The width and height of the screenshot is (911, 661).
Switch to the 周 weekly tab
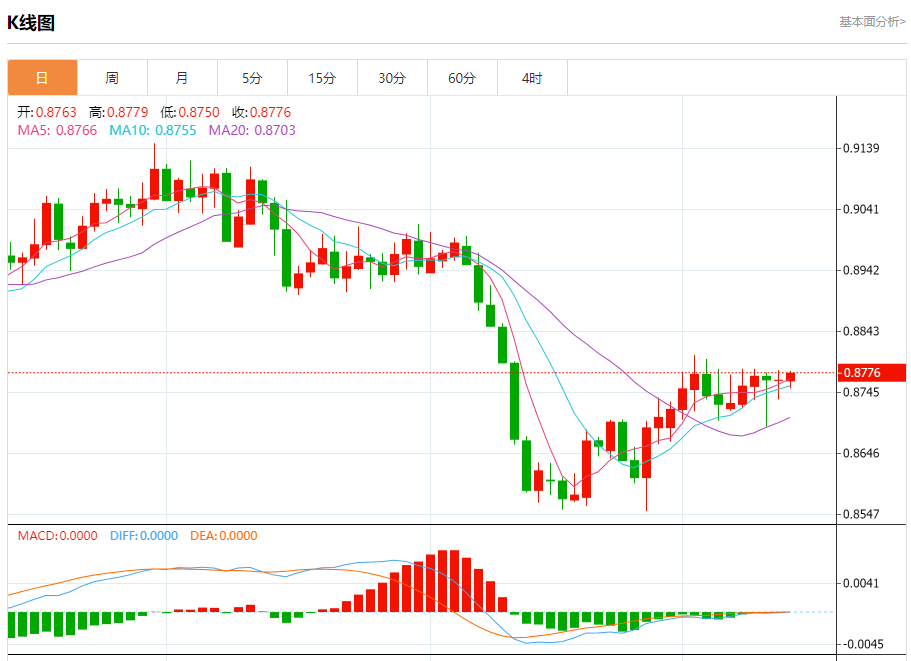[112, 78]
